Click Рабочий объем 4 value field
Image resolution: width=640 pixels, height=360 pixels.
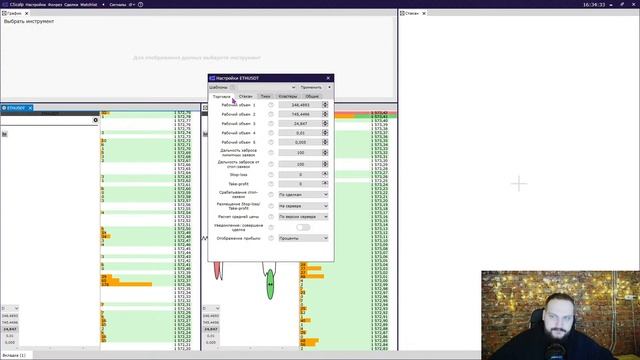300,133
